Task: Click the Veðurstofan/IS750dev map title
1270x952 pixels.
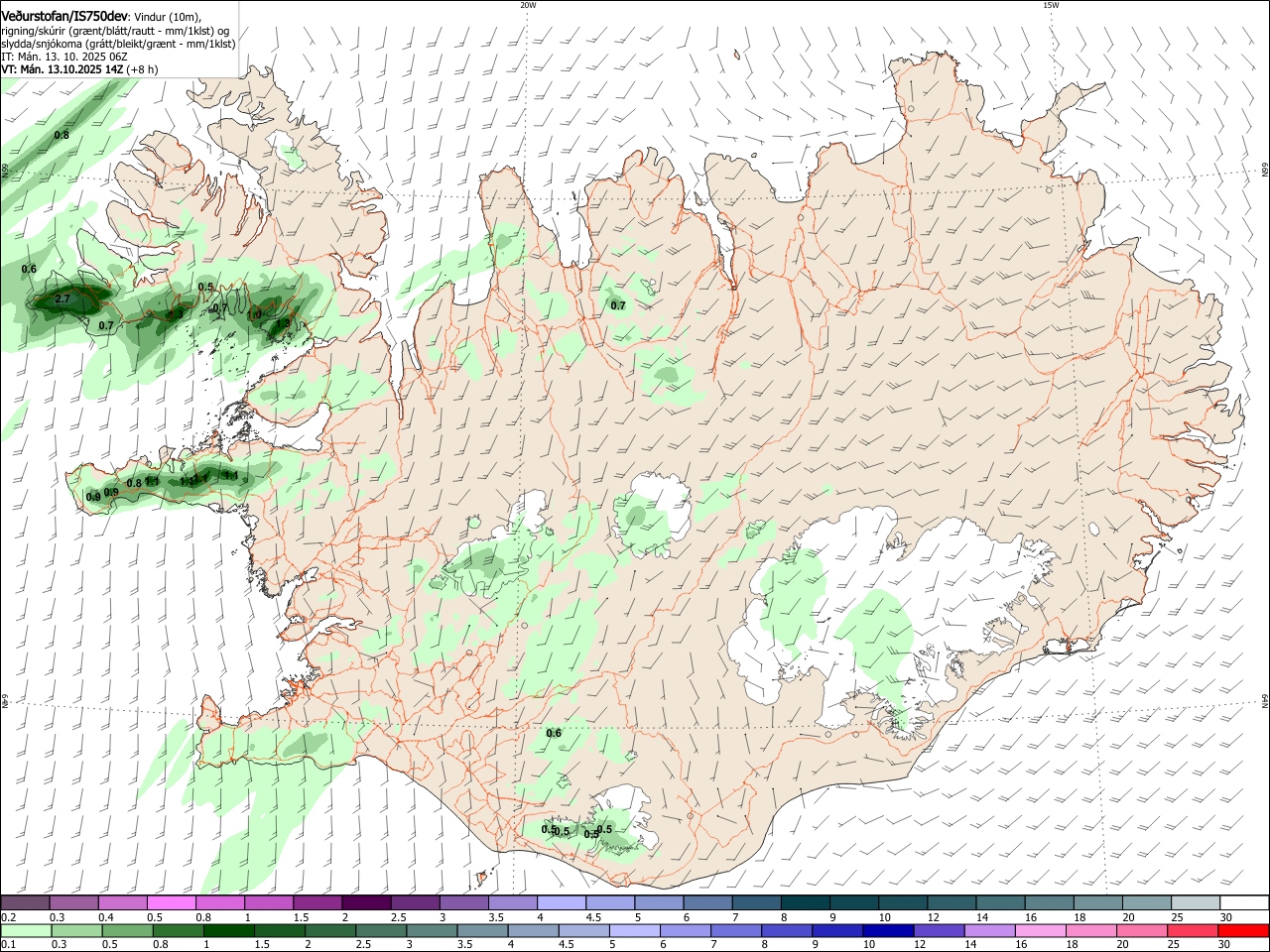Action: point(64,16)
